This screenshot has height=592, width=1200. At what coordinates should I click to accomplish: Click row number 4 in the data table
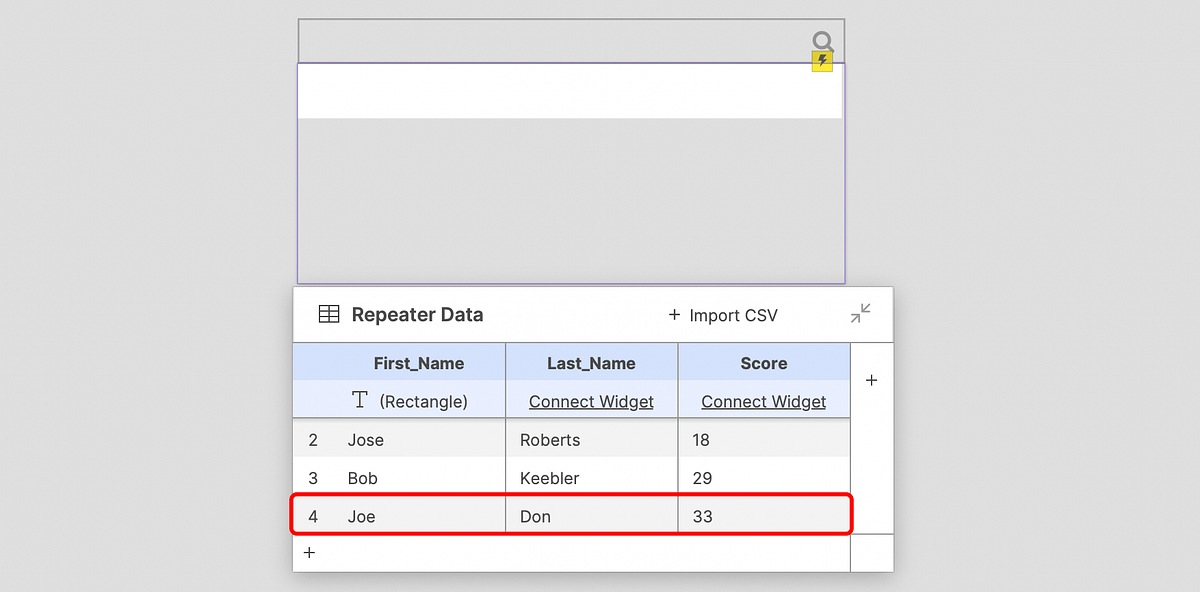tap(312, 516)
